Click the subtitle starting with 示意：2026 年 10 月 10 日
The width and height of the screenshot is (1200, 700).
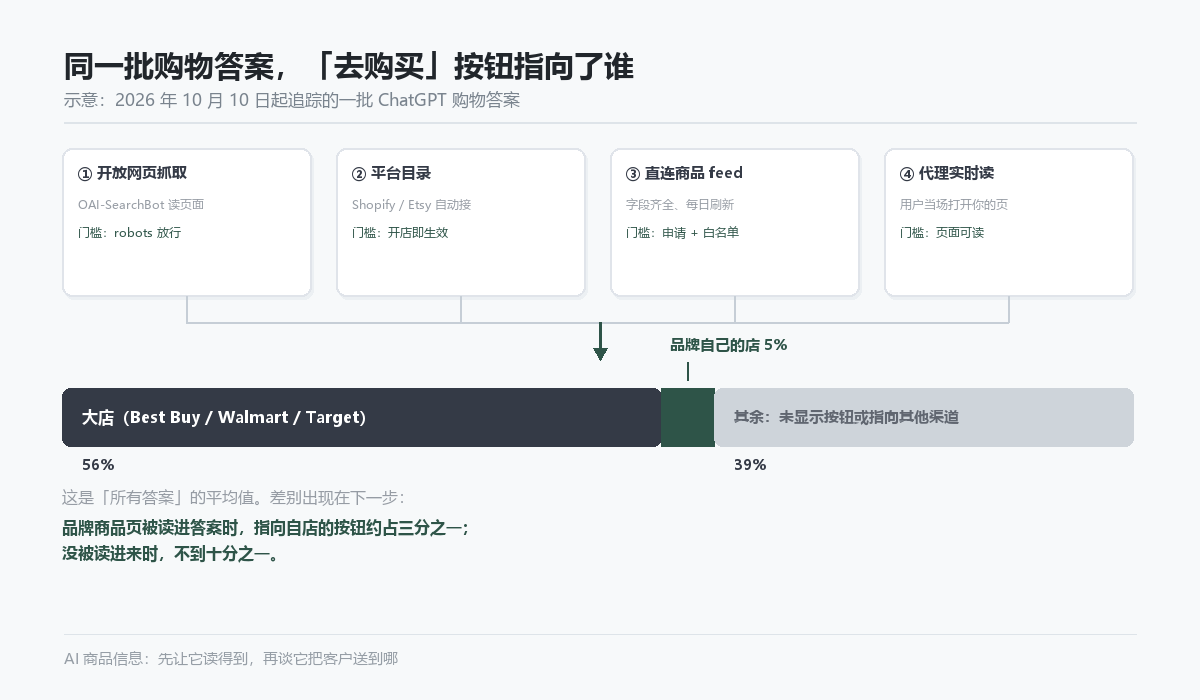coord(292,101)
